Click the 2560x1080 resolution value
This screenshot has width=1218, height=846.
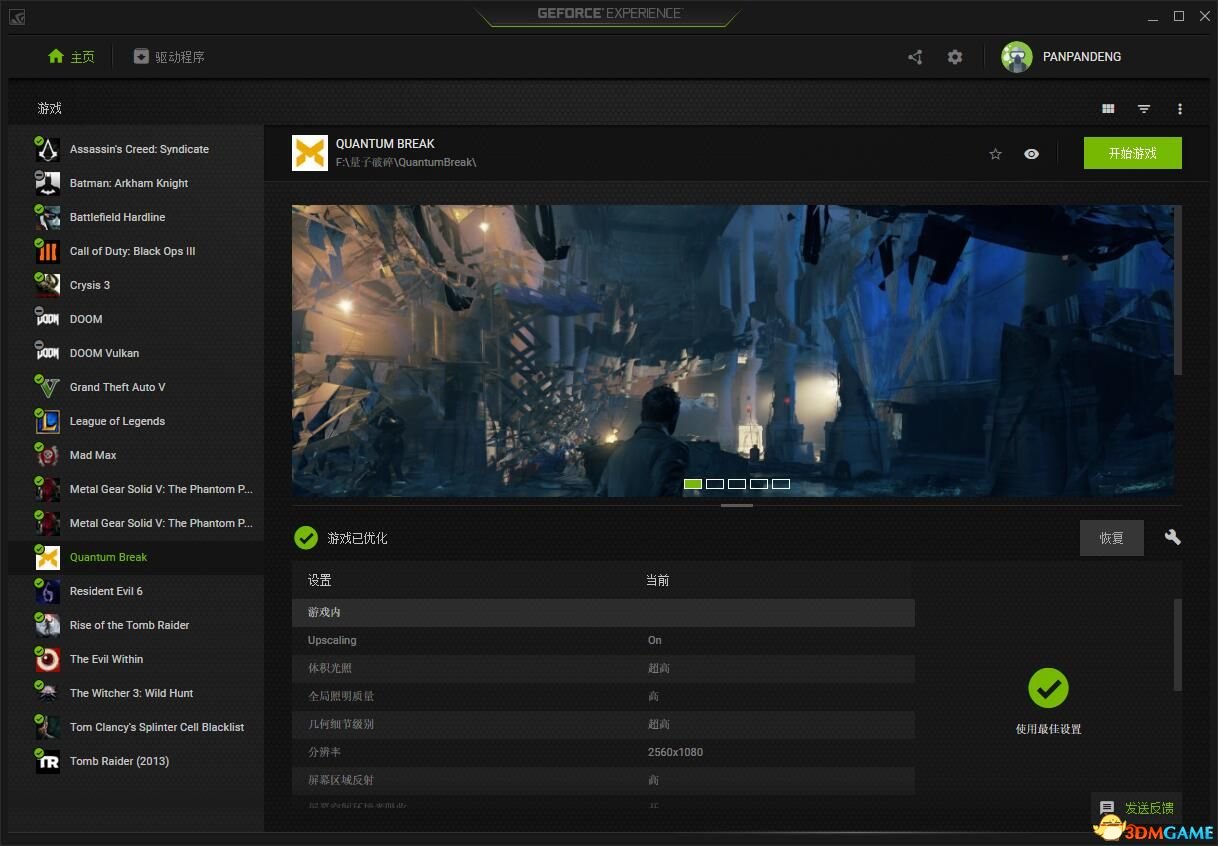(675, 752)
